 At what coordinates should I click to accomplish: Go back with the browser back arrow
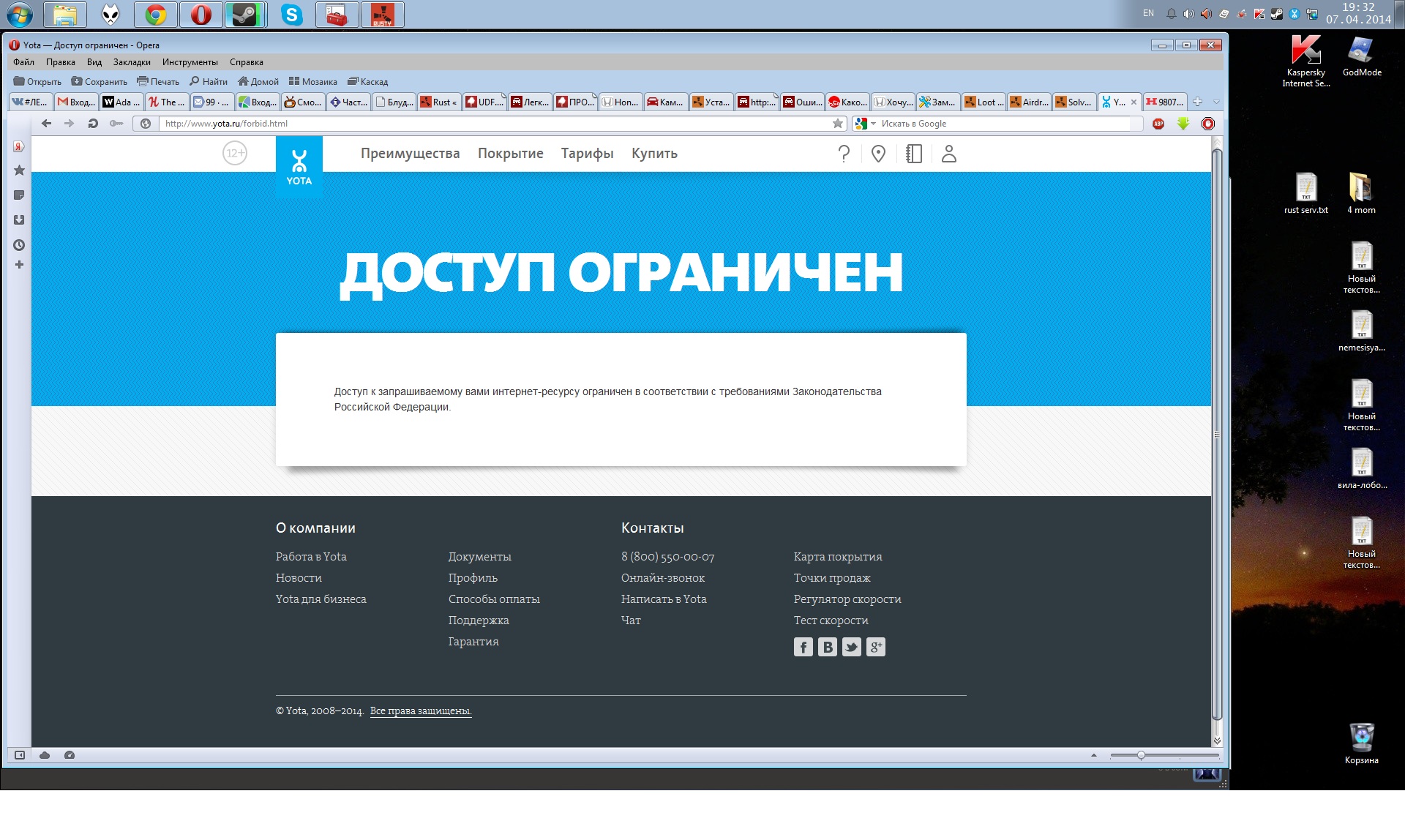(46, 124)
